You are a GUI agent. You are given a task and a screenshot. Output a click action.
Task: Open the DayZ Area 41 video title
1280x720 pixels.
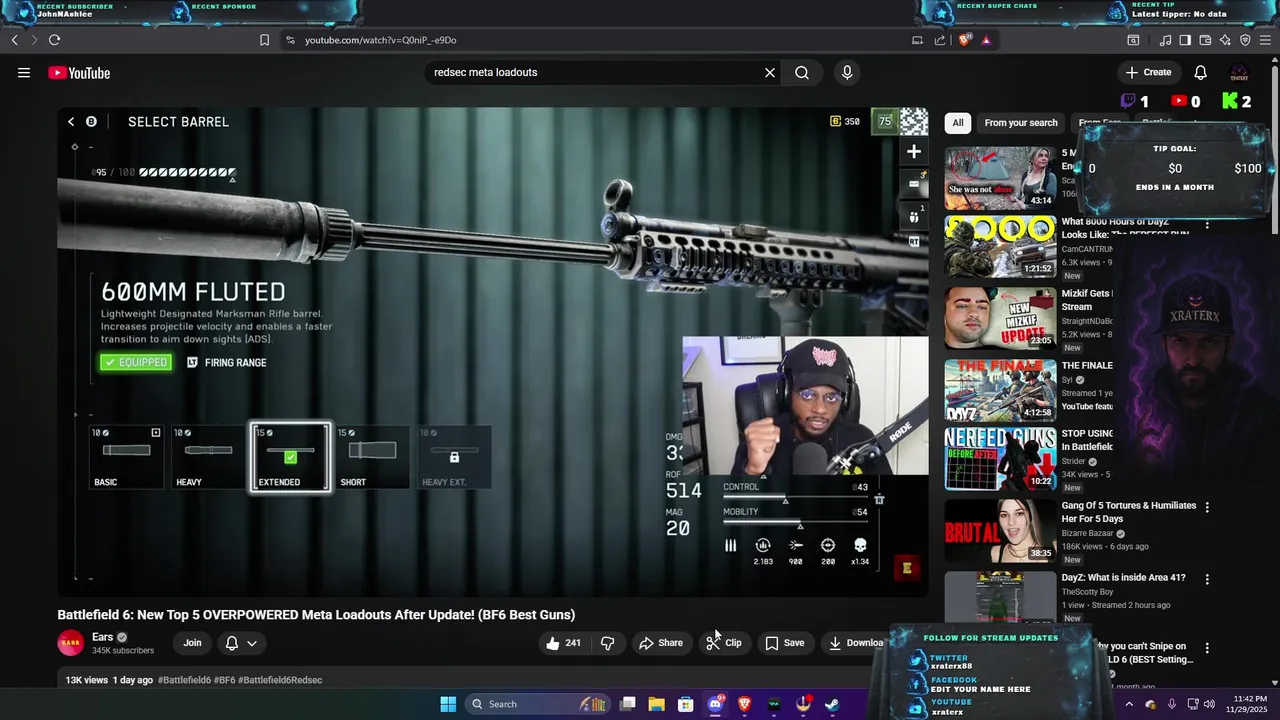1123,578
